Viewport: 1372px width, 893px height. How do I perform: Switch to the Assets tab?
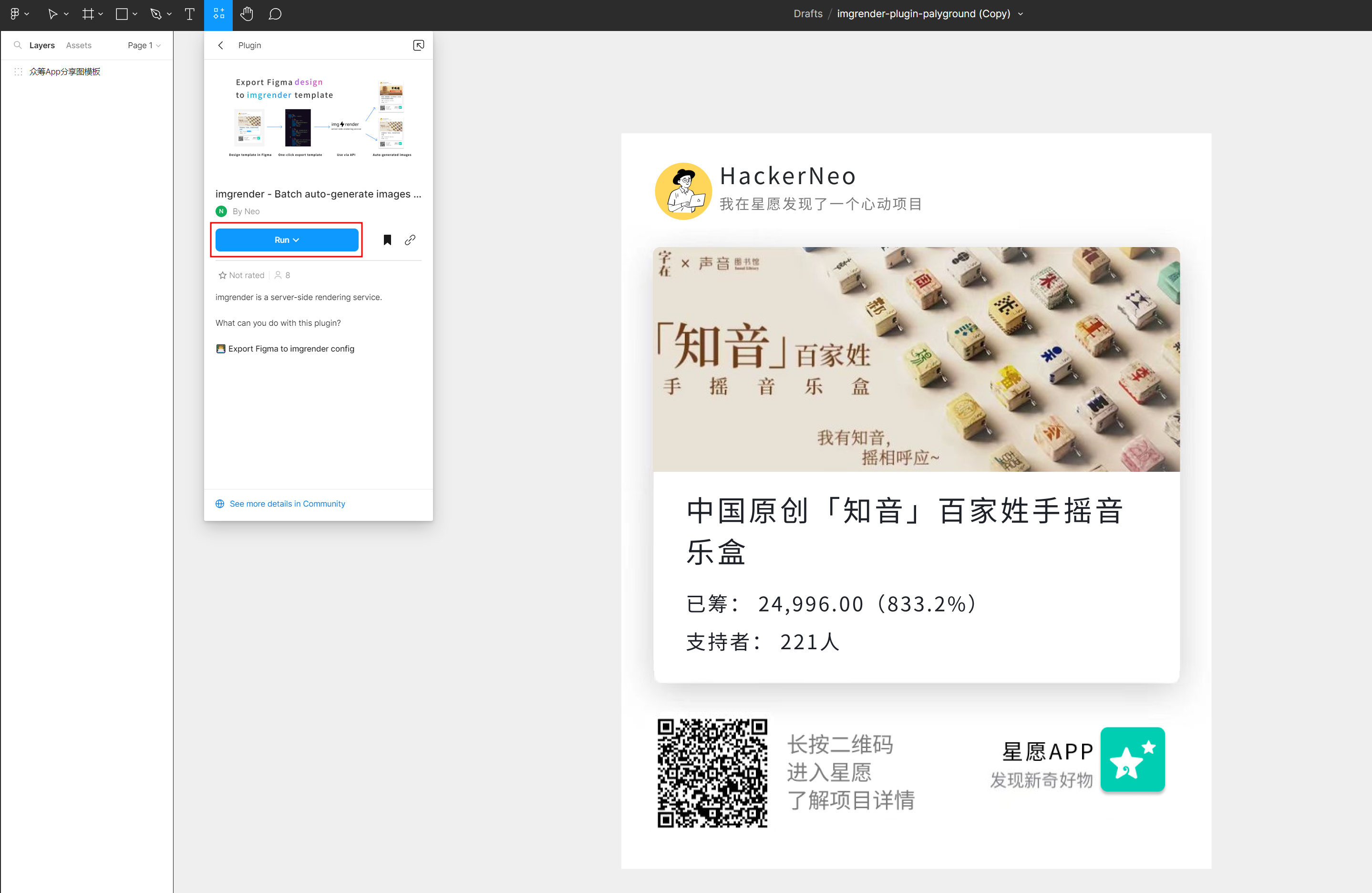coord(78,45)
